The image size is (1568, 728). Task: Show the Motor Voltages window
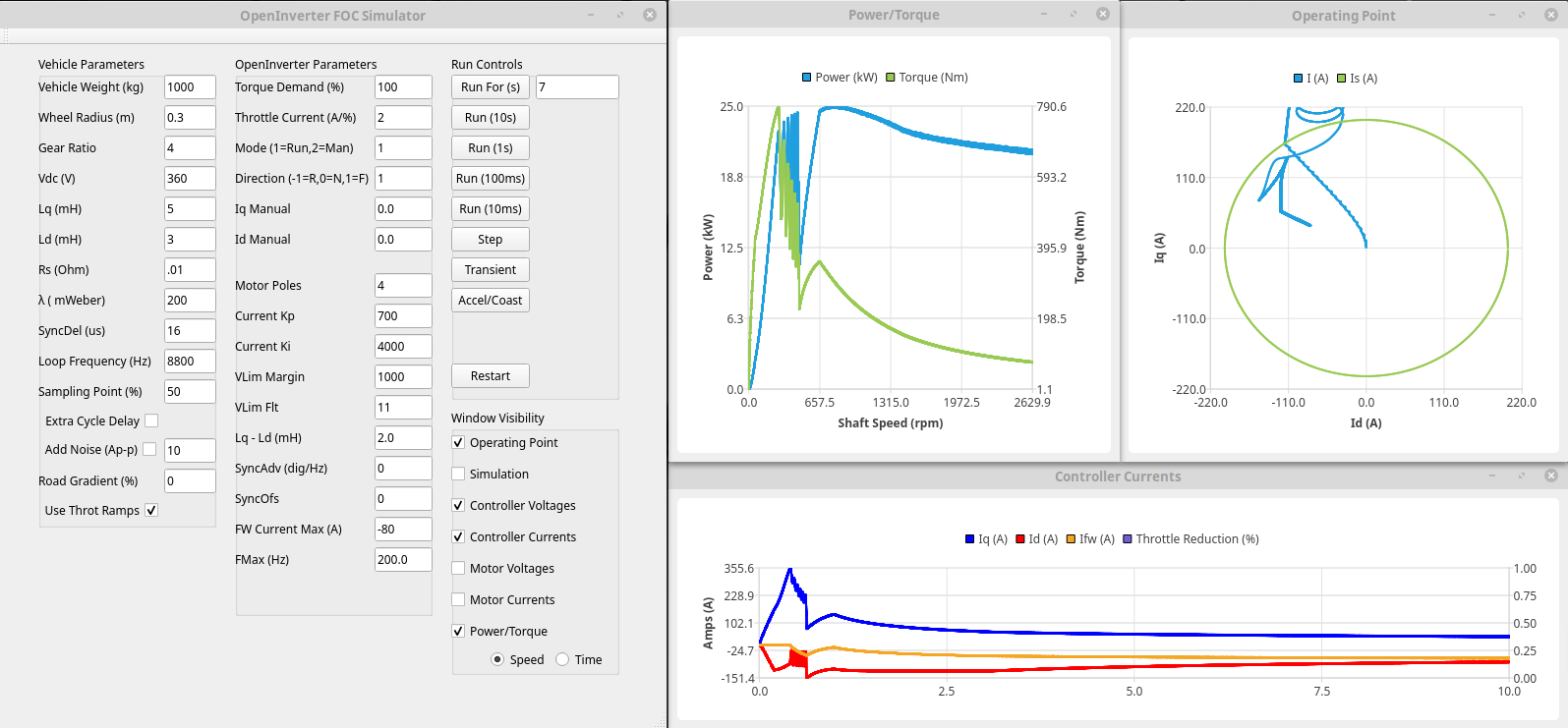click(x=458, y=568)
